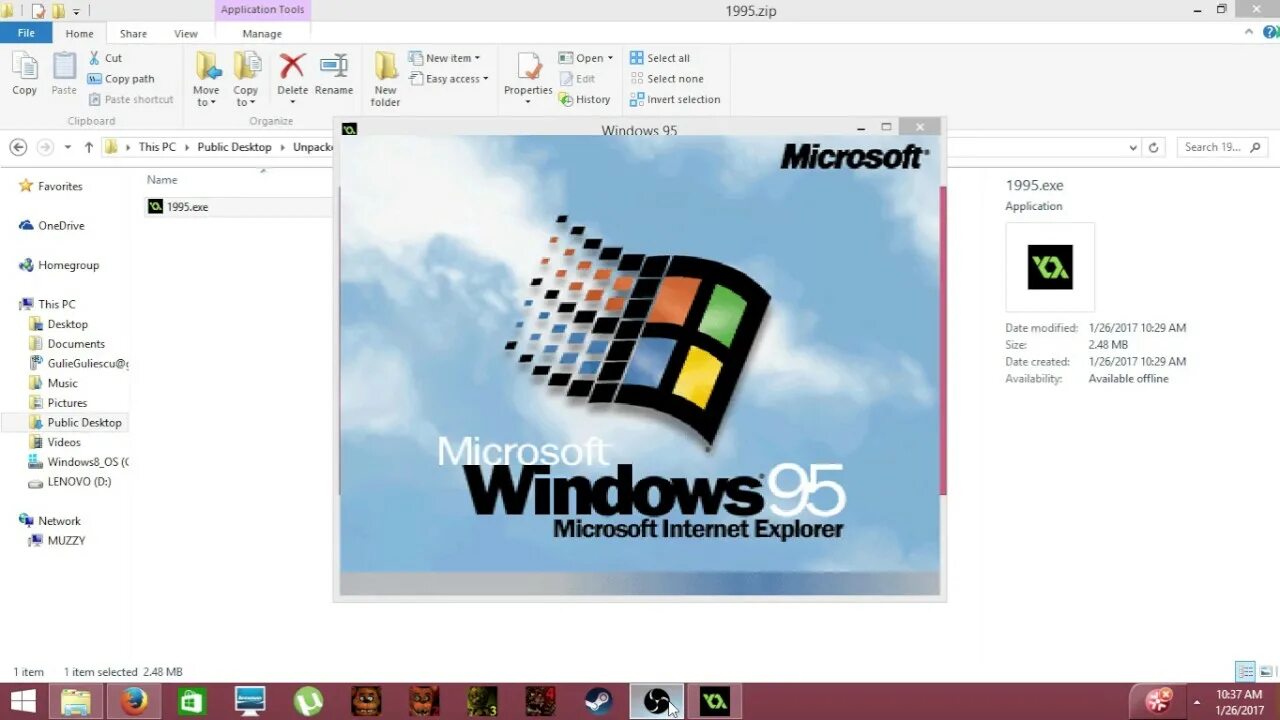Click the Copy icon in ribbon
The width and height of the screenshot is (1280, 720).
click(25, 74)
